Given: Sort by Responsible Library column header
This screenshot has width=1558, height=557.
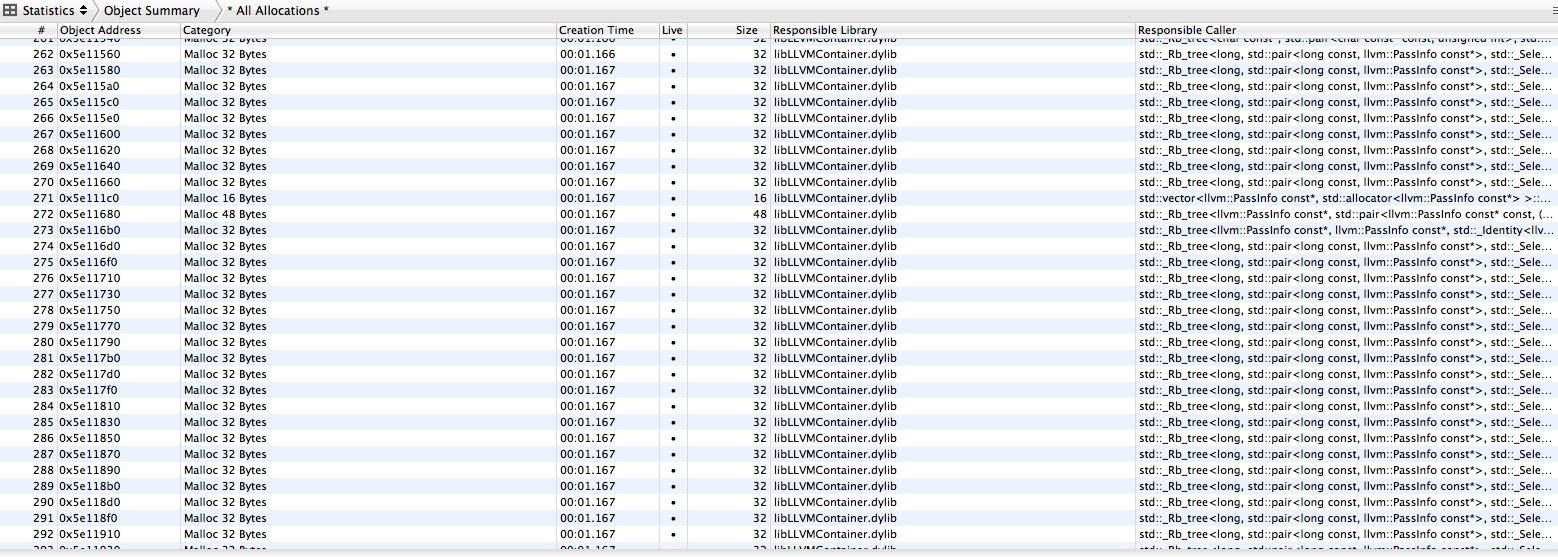Looking at the screenshot, I should point(953,30).
